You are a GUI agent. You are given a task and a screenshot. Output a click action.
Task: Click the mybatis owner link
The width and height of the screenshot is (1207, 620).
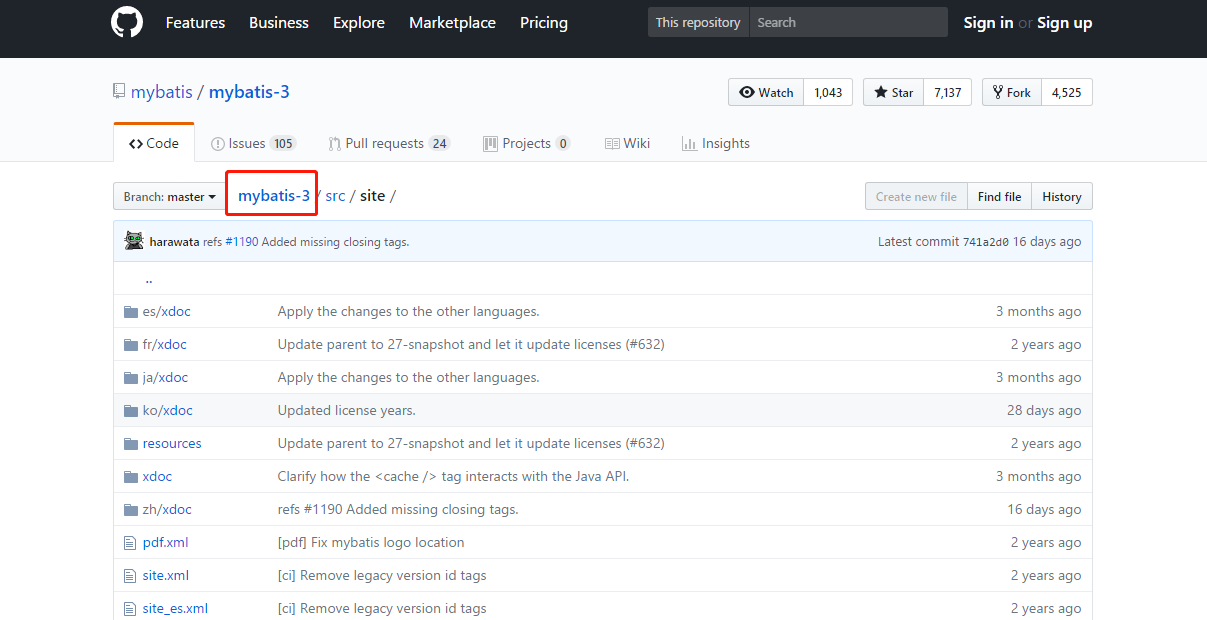[162, 92]
